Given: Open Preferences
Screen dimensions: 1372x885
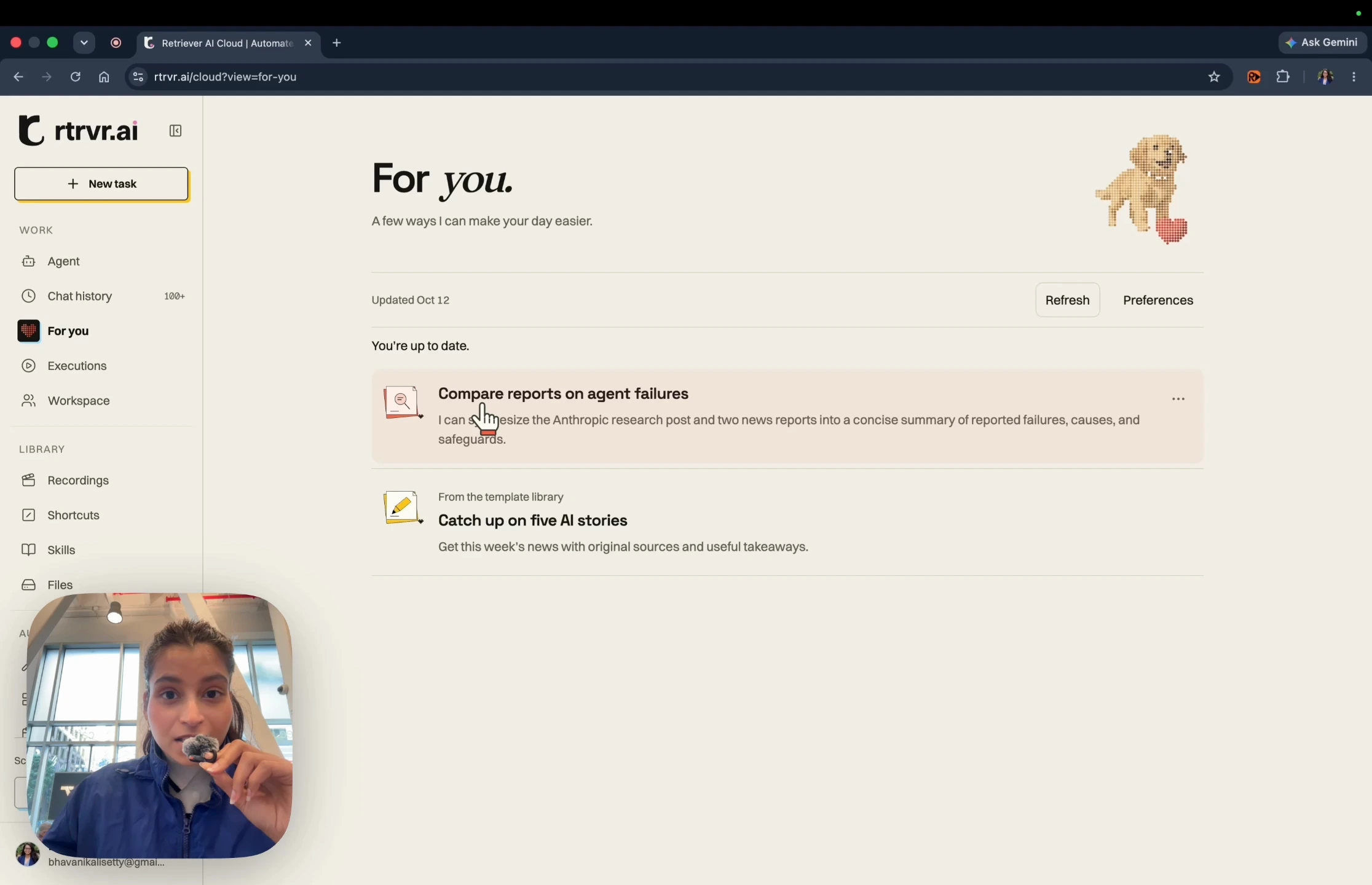Looking at the screenshot, I should pyautogui.click(x=1158, y=300).
